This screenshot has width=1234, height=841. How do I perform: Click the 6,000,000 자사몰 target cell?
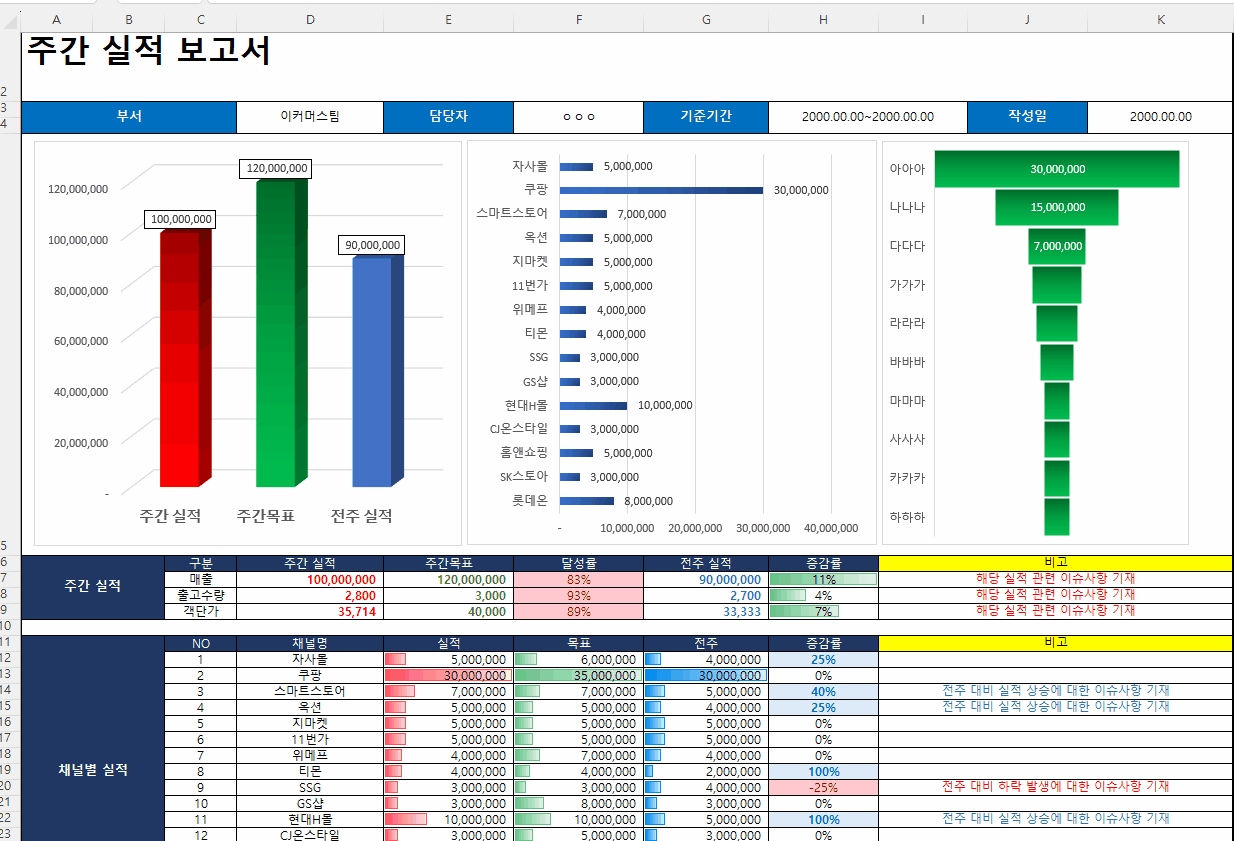578,659
